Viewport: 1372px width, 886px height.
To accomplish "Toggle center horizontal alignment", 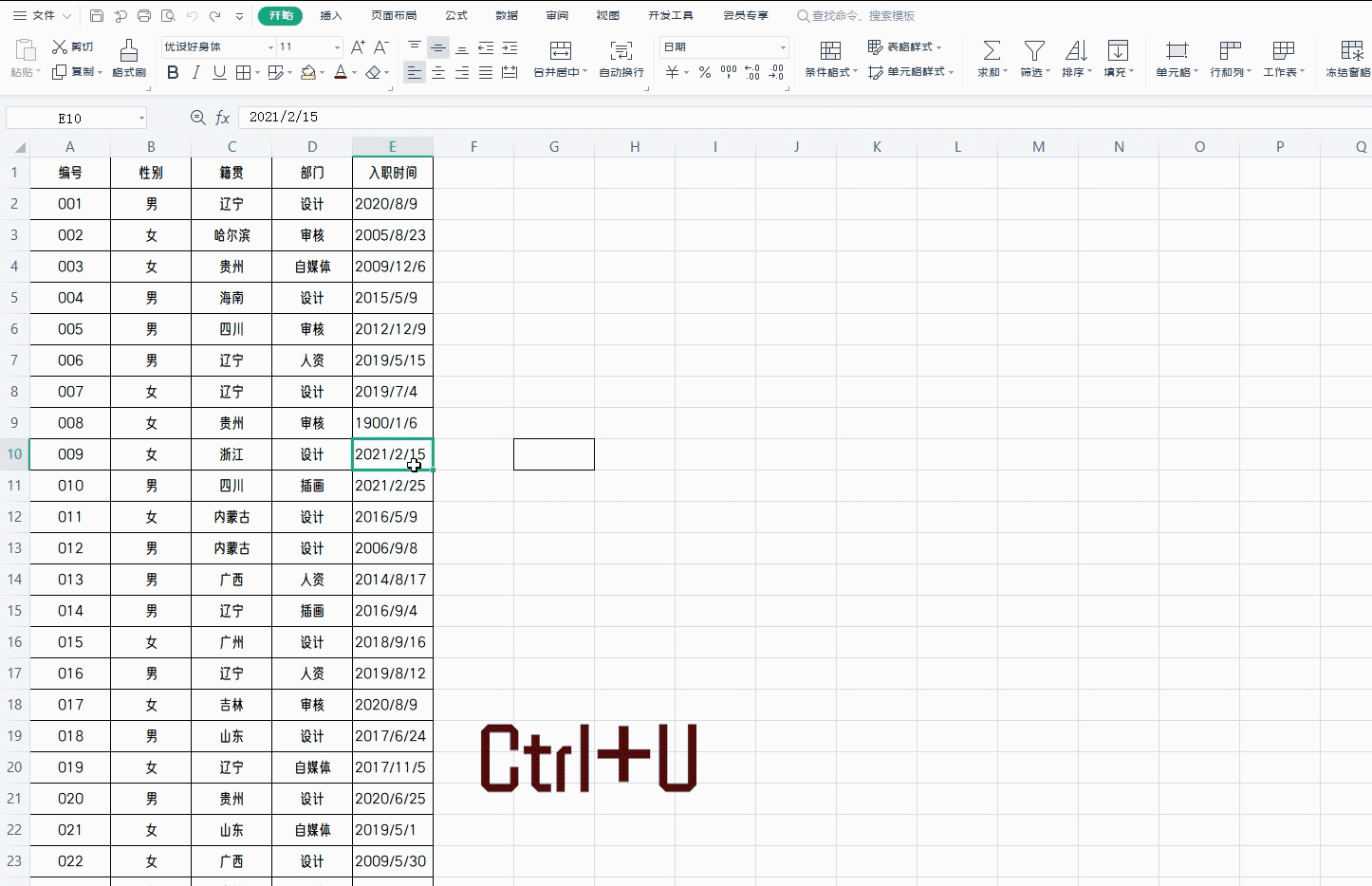I will [438, 72].
